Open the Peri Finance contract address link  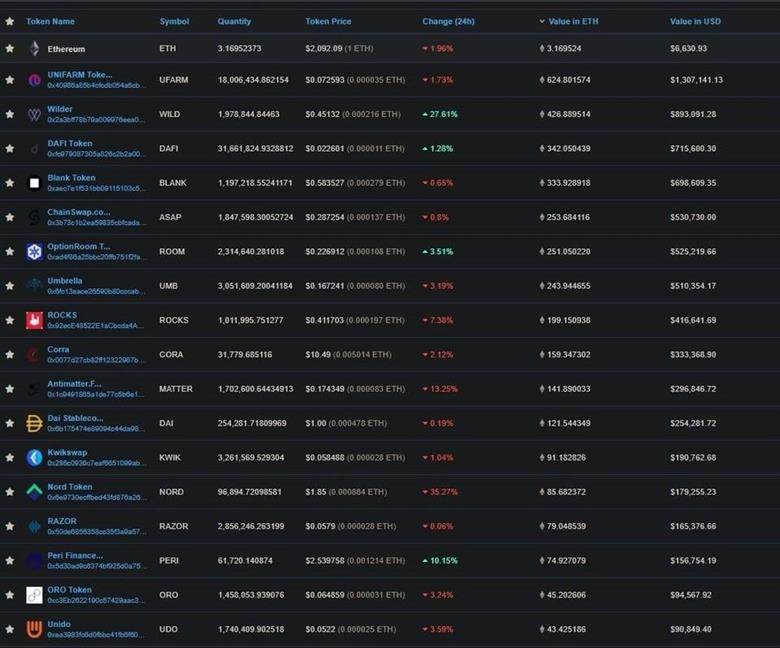[x=97, y=566]
